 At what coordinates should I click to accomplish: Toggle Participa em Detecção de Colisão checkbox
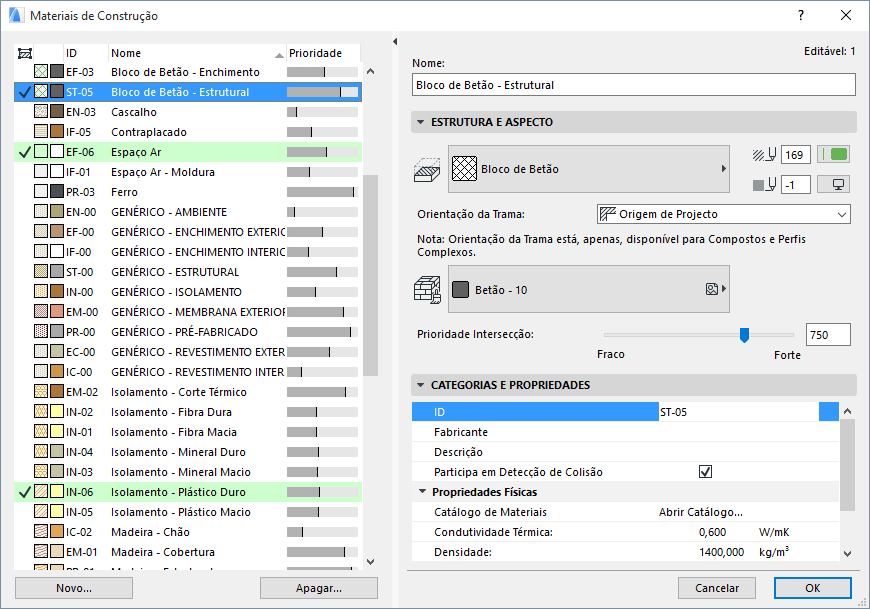[705, 471]
